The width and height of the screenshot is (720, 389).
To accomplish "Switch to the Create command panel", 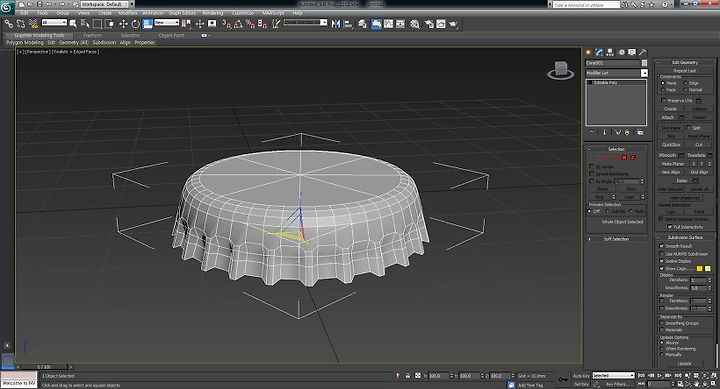I will [x=588, y=52].
